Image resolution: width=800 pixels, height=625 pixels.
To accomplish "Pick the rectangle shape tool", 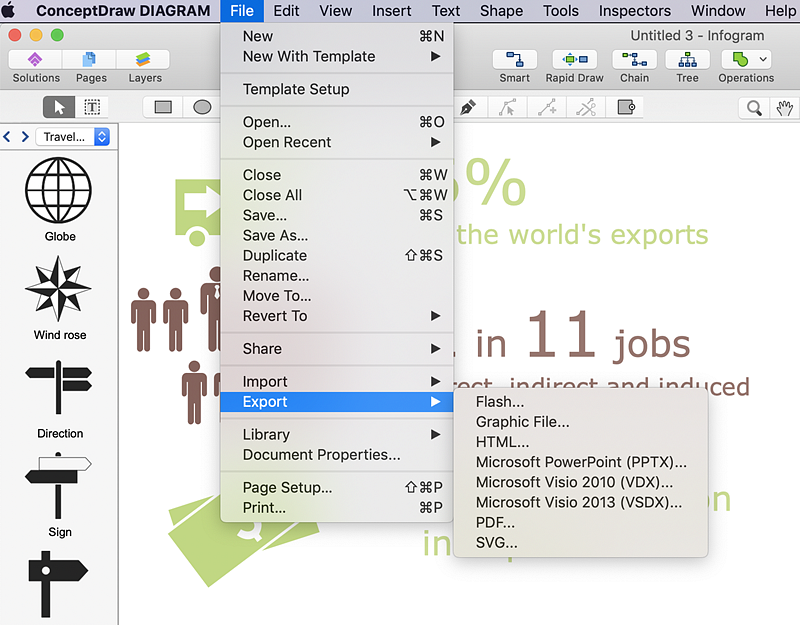I will (163, 107).
